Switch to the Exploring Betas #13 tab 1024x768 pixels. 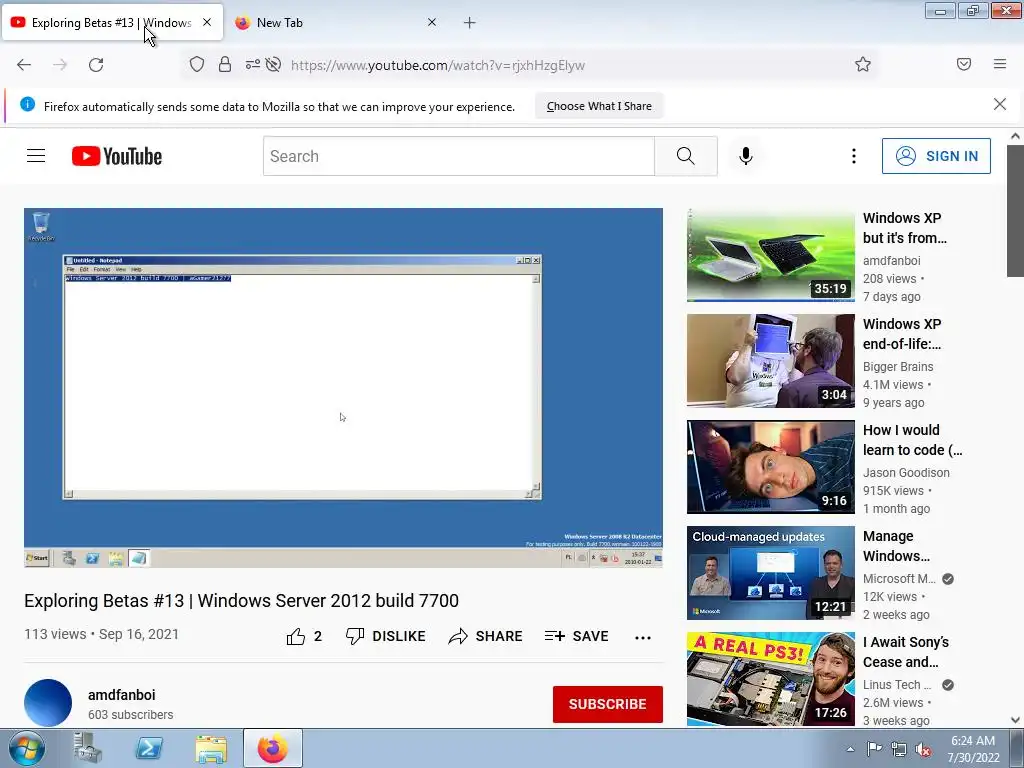pyautogui.click(x=112, y=23)
